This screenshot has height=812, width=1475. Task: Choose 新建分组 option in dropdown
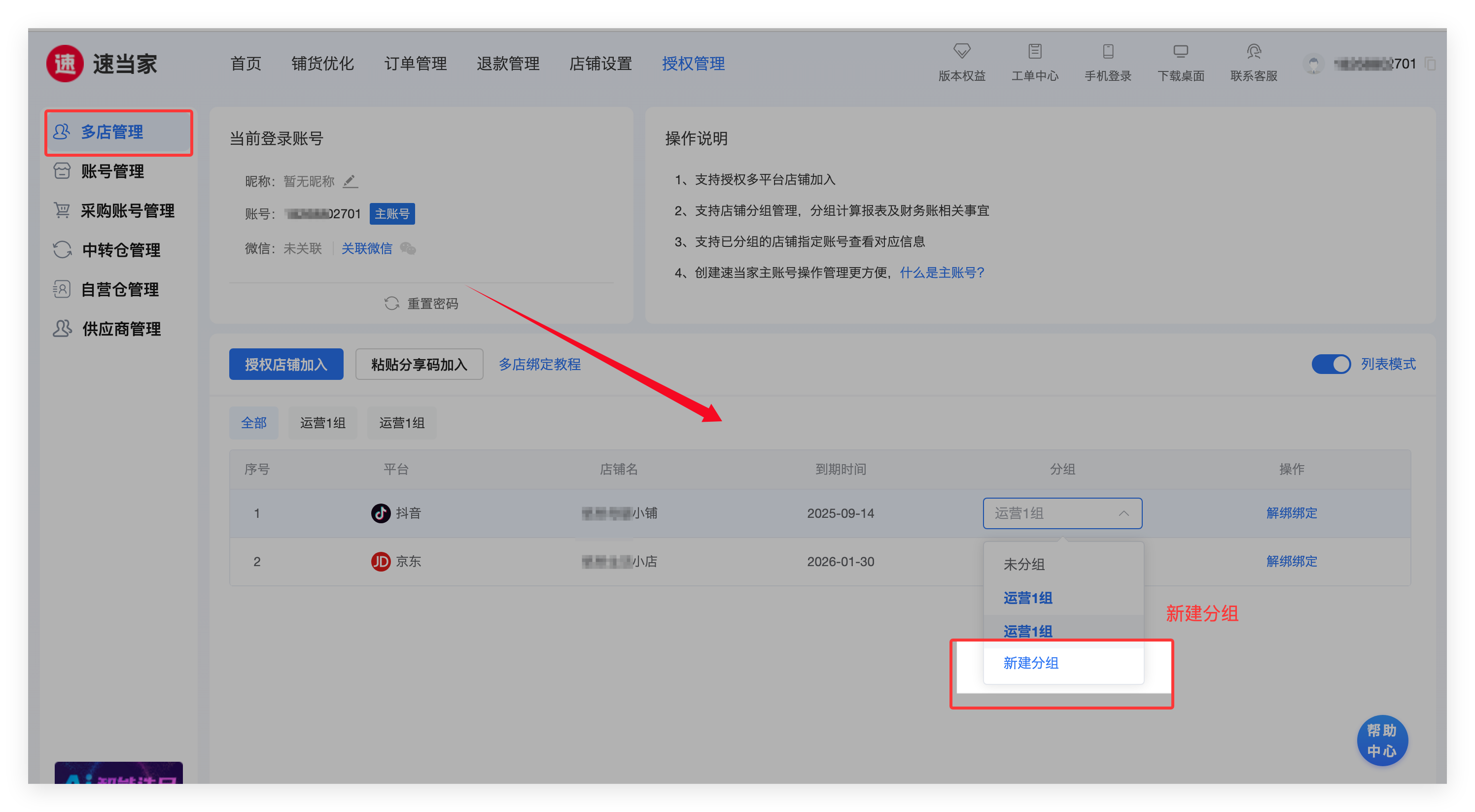pyautogui.click(x=1031, y=663)
